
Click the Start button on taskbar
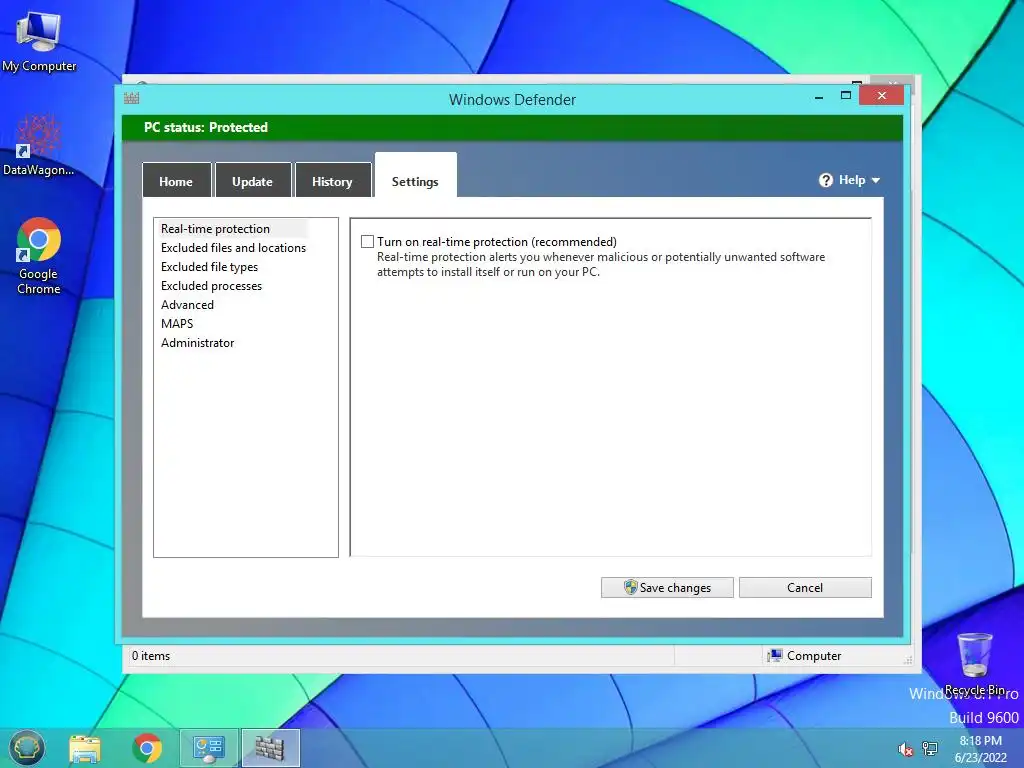[27, 748]
